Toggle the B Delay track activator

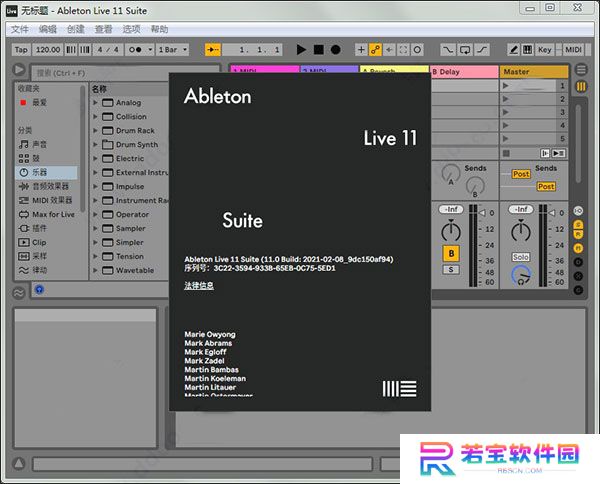coord(451,253)
